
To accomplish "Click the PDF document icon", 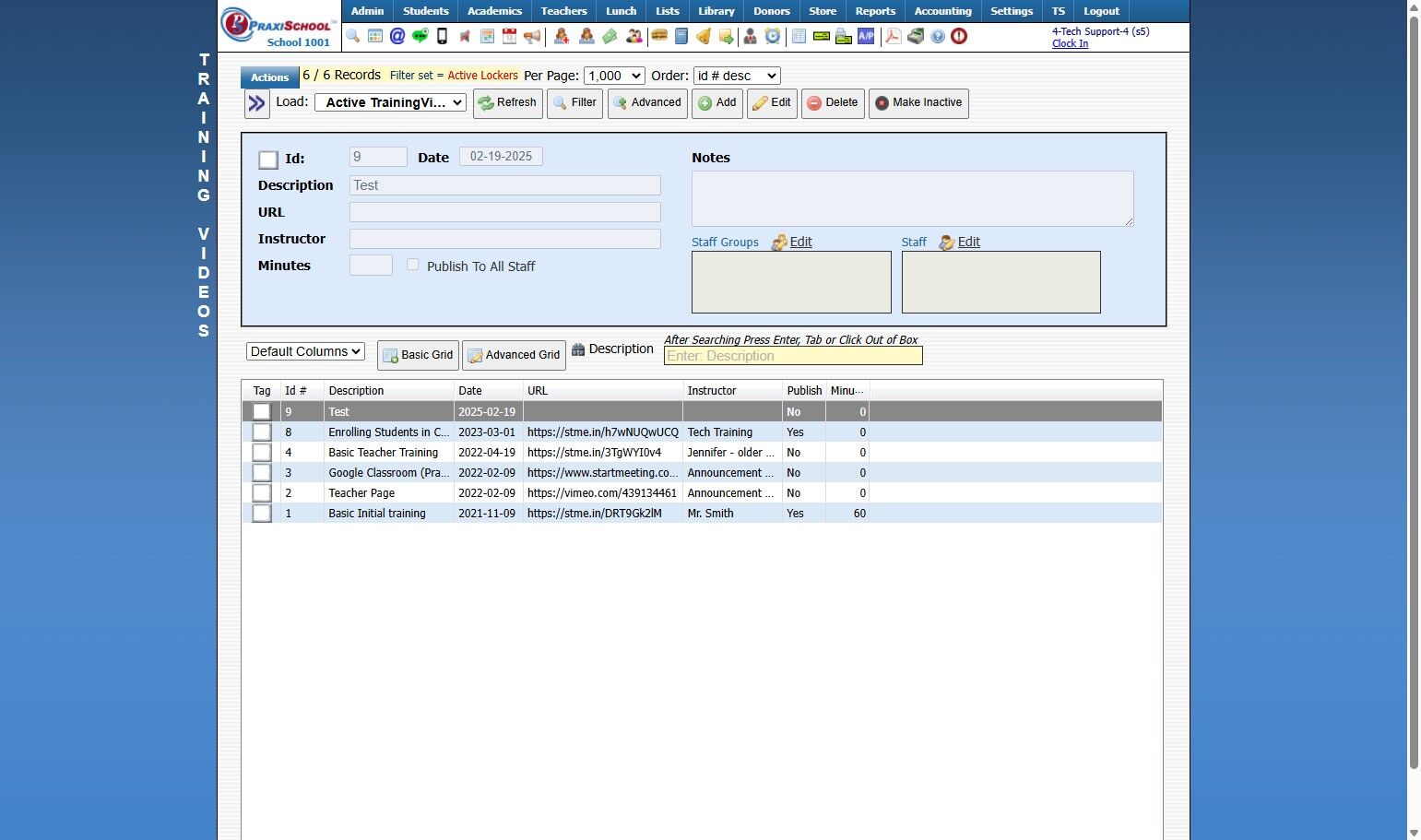I will (x=893, y=36).
